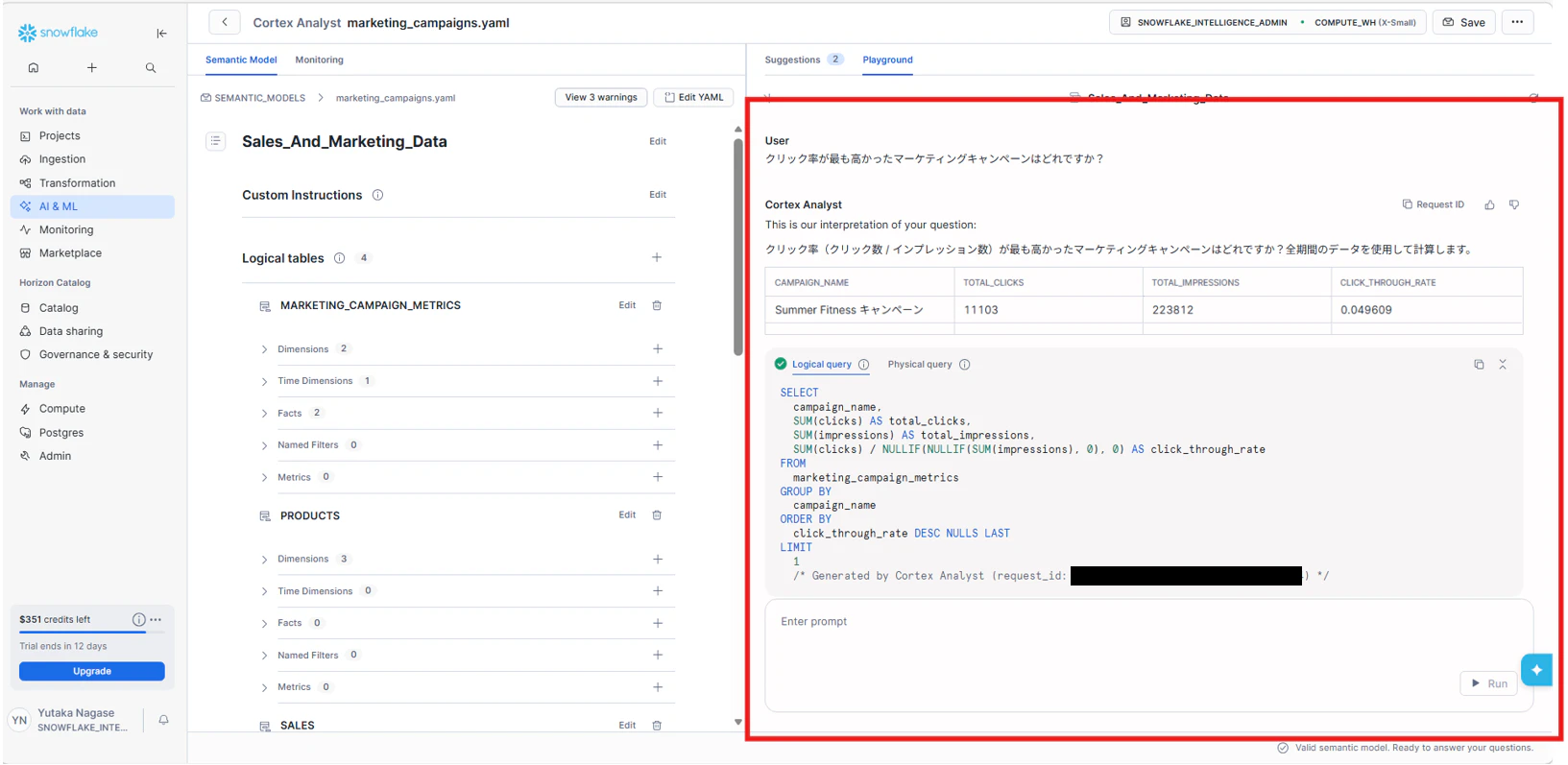Expand Time Dimensions under PRODUCTS
This screenshot has height=765, width=1568.
[264, 591]
